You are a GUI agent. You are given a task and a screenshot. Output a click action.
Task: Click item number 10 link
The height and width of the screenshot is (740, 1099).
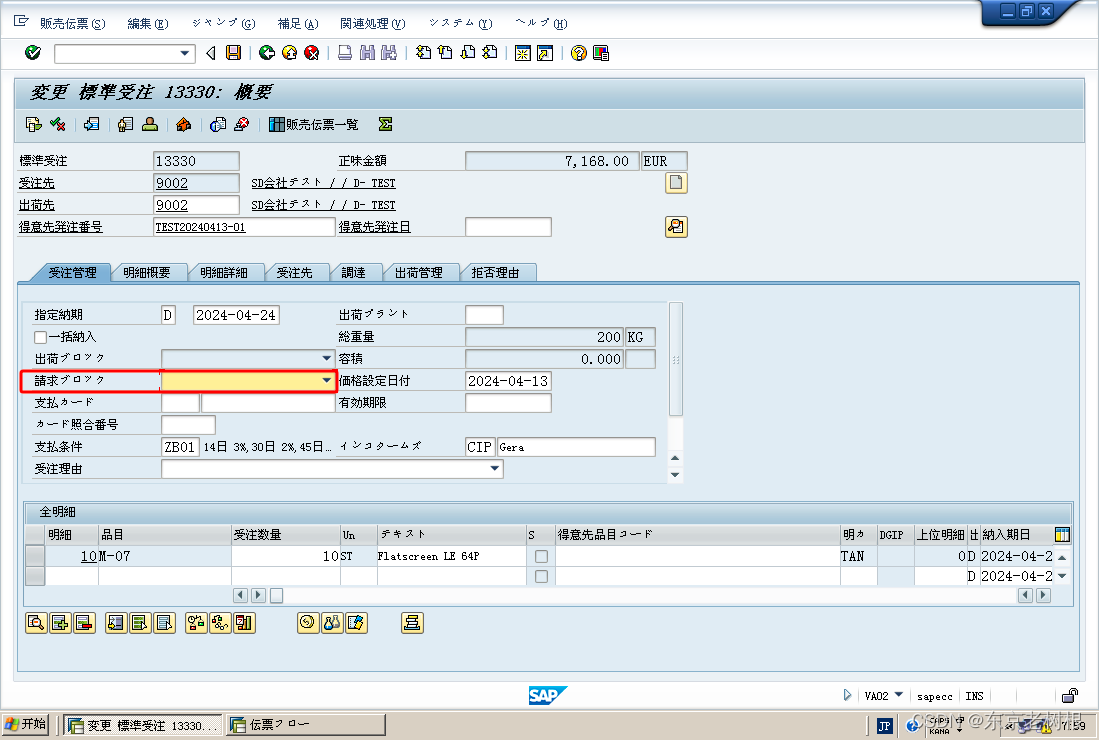click(88, 556)
